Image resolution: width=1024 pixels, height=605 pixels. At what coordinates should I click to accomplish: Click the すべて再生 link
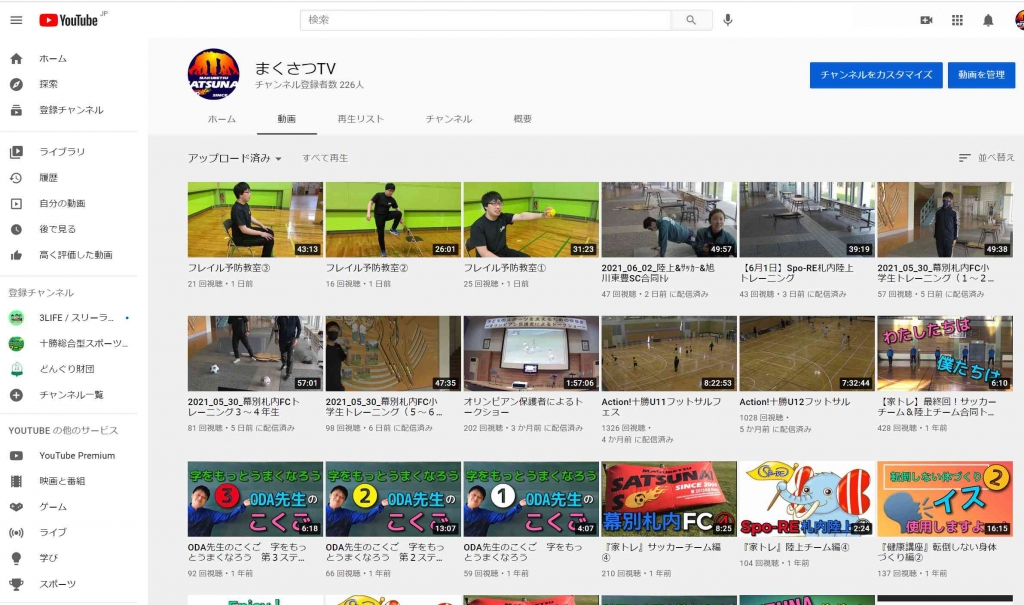(x=325, y=158)
